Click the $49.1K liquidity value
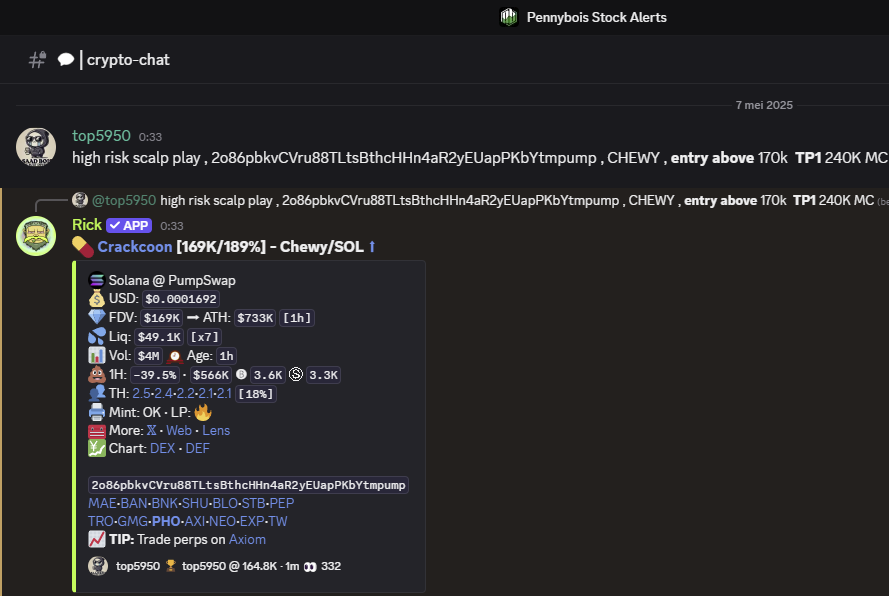 coord(159,337)
